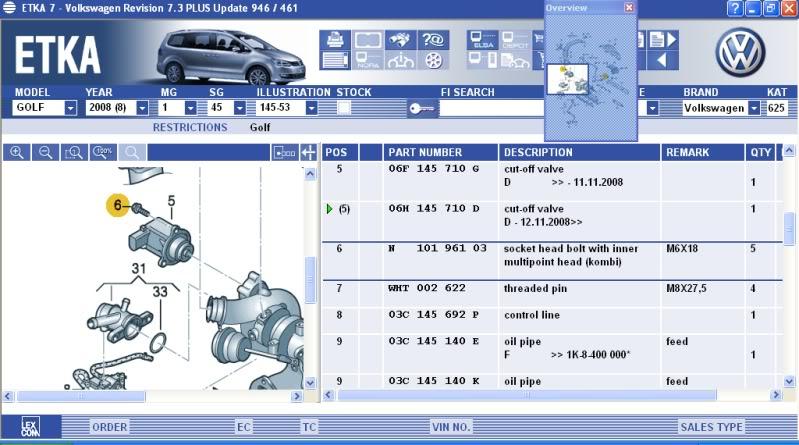Click the FI SEARCH input field
The height and width of the screenshot is (445, 799).
pyautogui.click(x=492, y=108)
